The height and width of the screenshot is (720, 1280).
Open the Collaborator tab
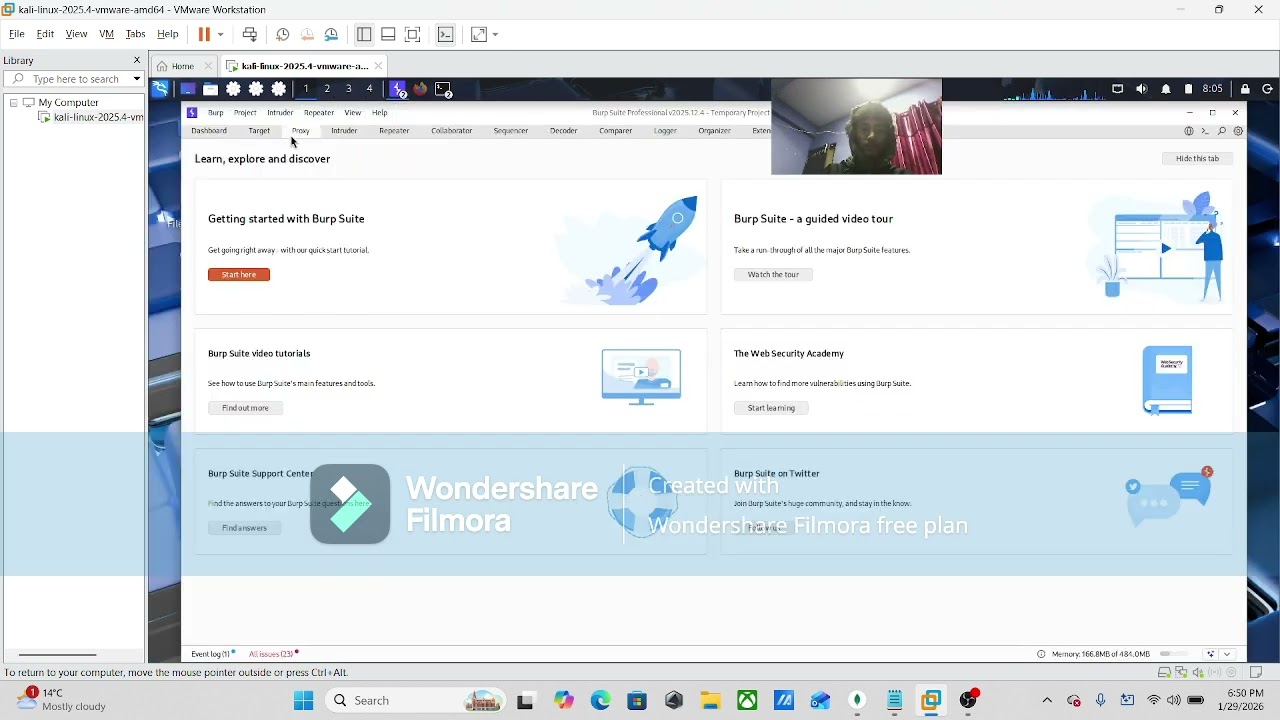(x=452, y=131)
